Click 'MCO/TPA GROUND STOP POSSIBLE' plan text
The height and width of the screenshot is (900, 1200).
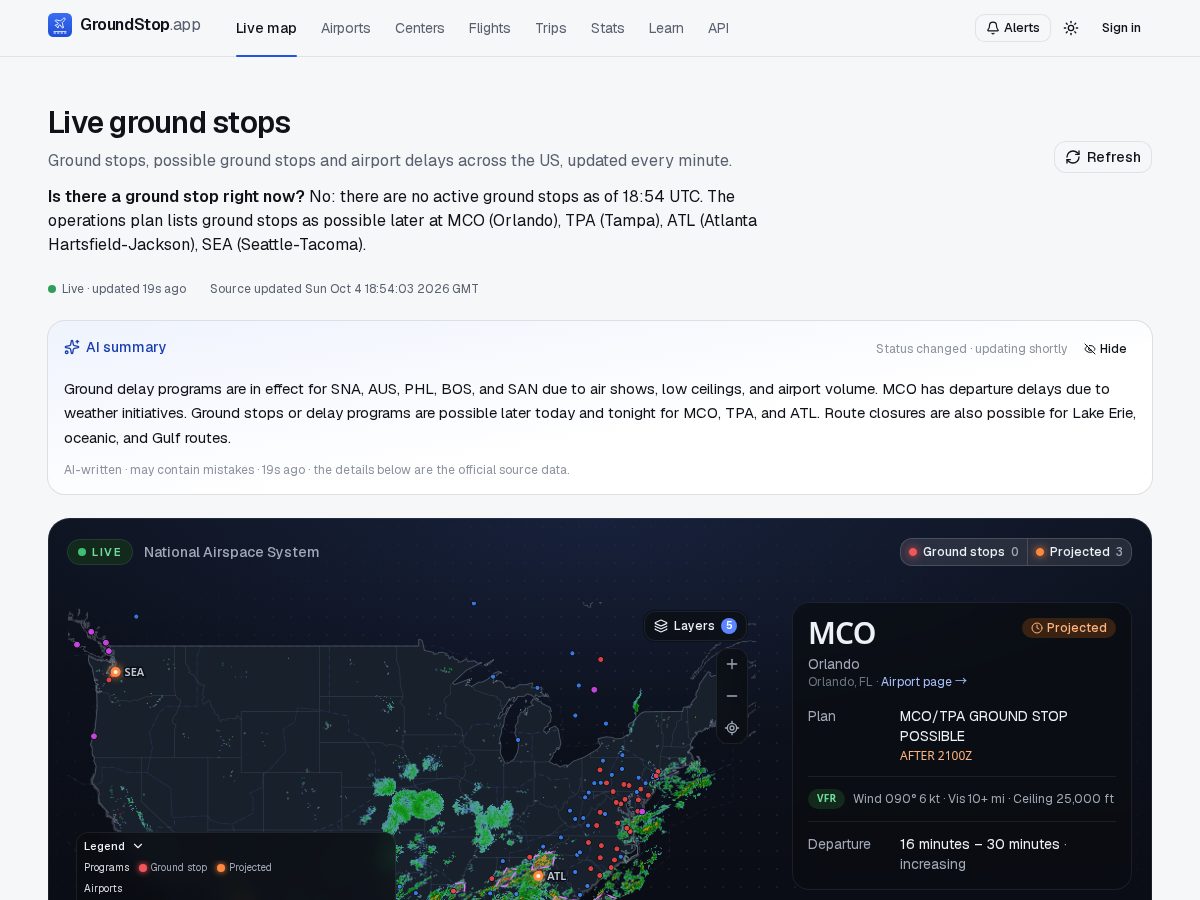click(x=984, y=726)
